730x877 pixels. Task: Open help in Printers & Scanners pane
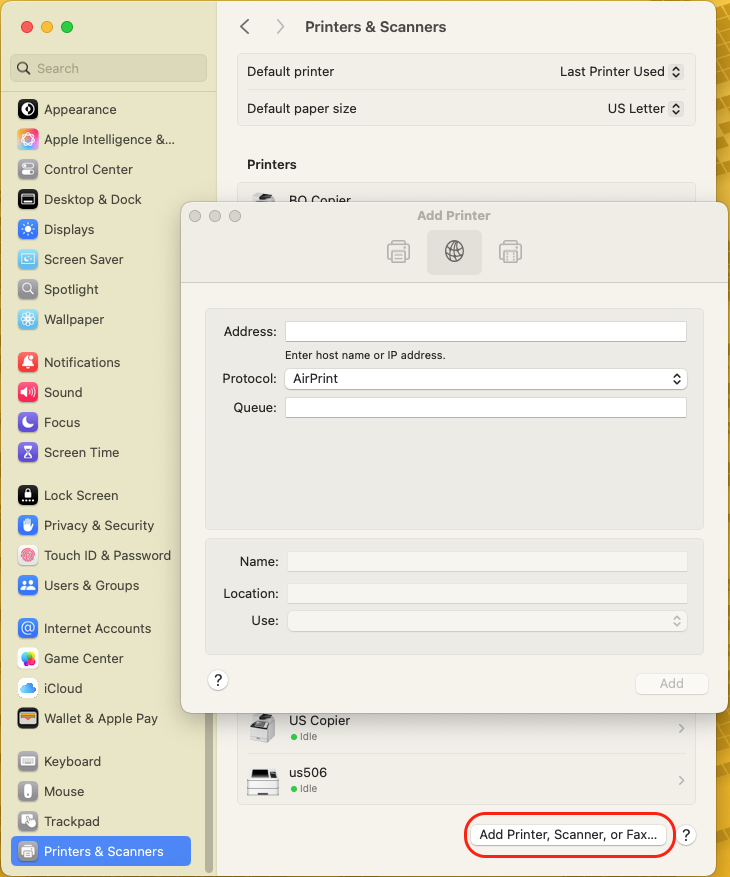coord(686,835)
